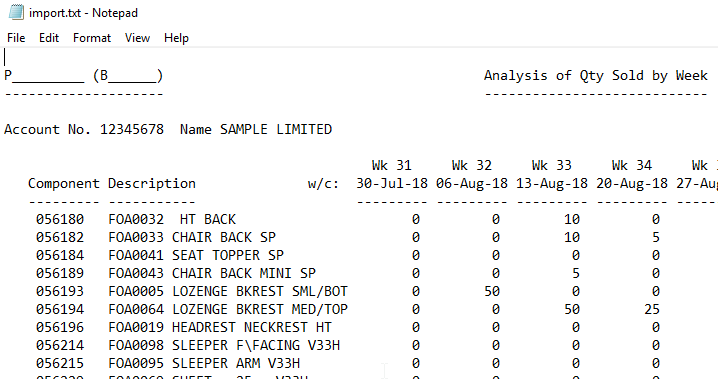Click the 'w/c:' label
718x379 pixels.
(x=323, y=184)
